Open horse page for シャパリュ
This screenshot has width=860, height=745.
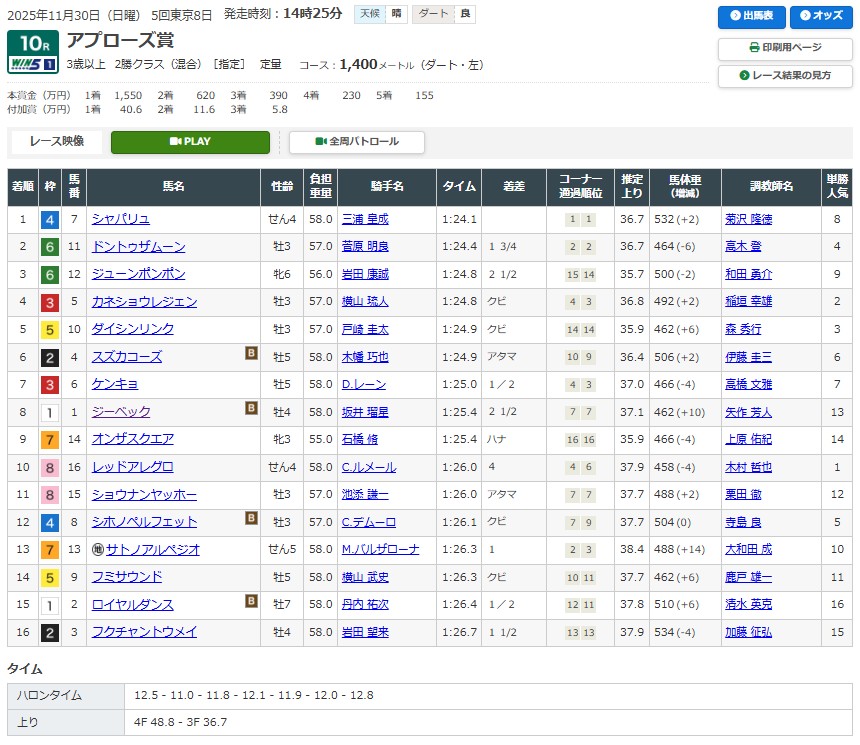(120, 219)
